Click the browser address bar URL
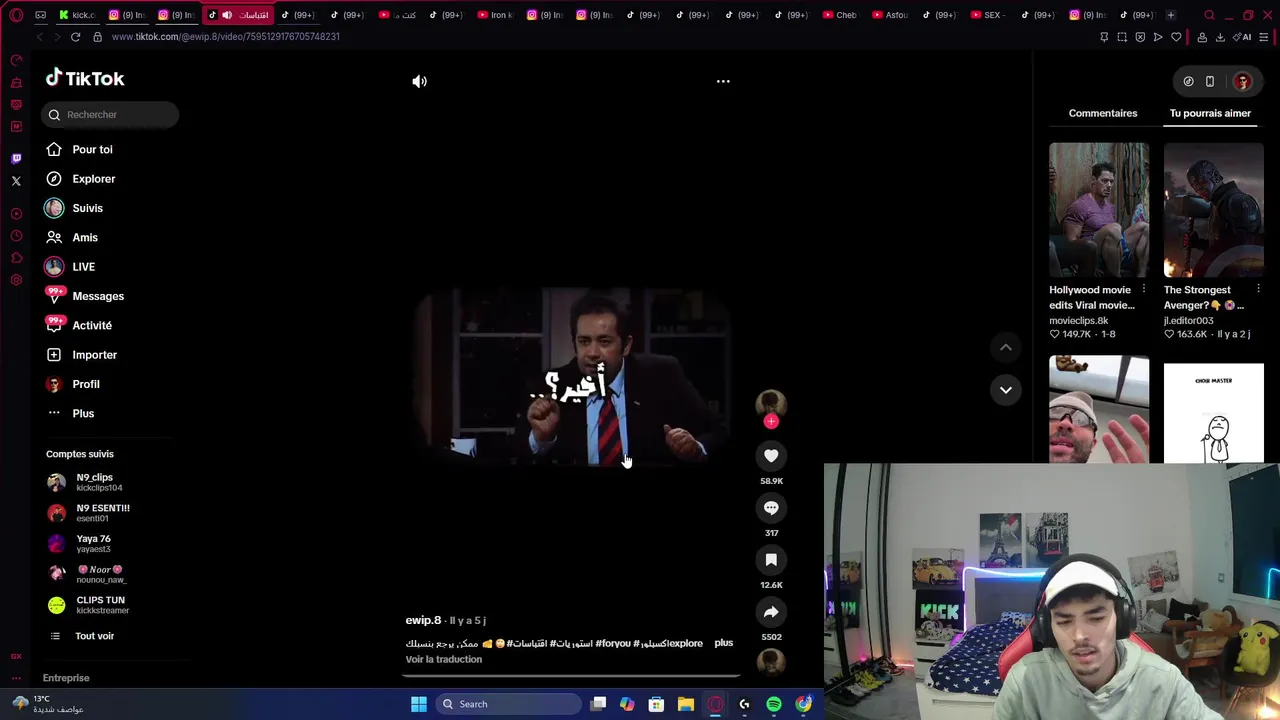This screenshot has height=720, width=1280. 226,37
